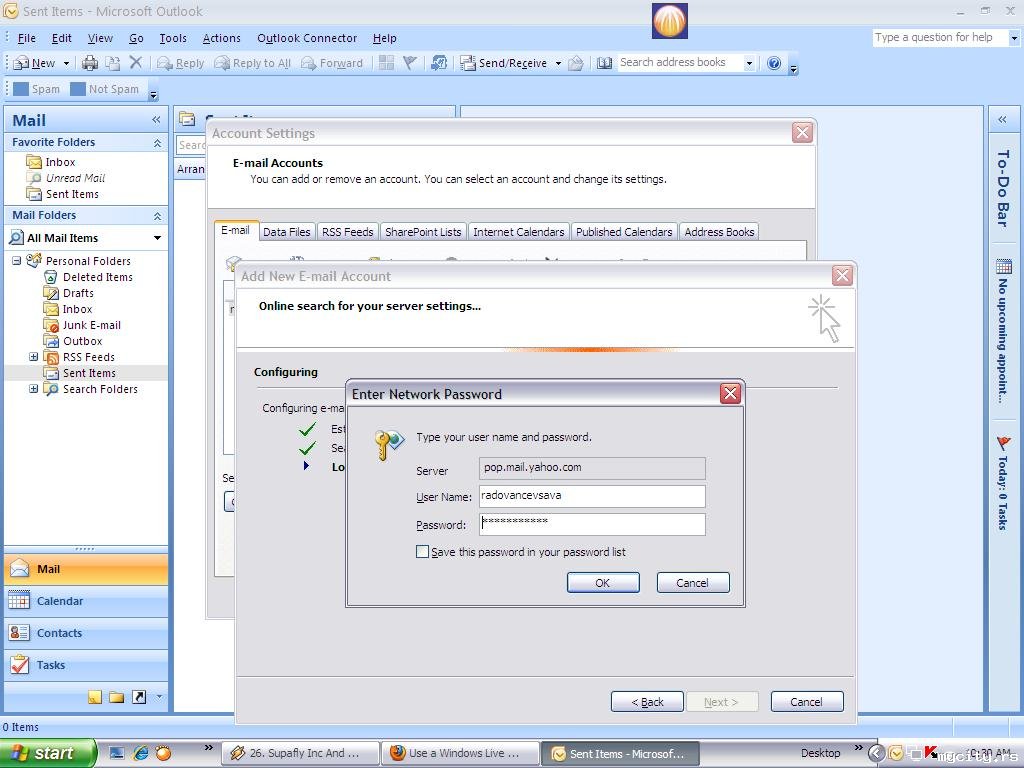Switch to Firefox Windows Live taskbar item
Image resolution: width=1024 pixels, height=768 pixels.
point(460,754)
